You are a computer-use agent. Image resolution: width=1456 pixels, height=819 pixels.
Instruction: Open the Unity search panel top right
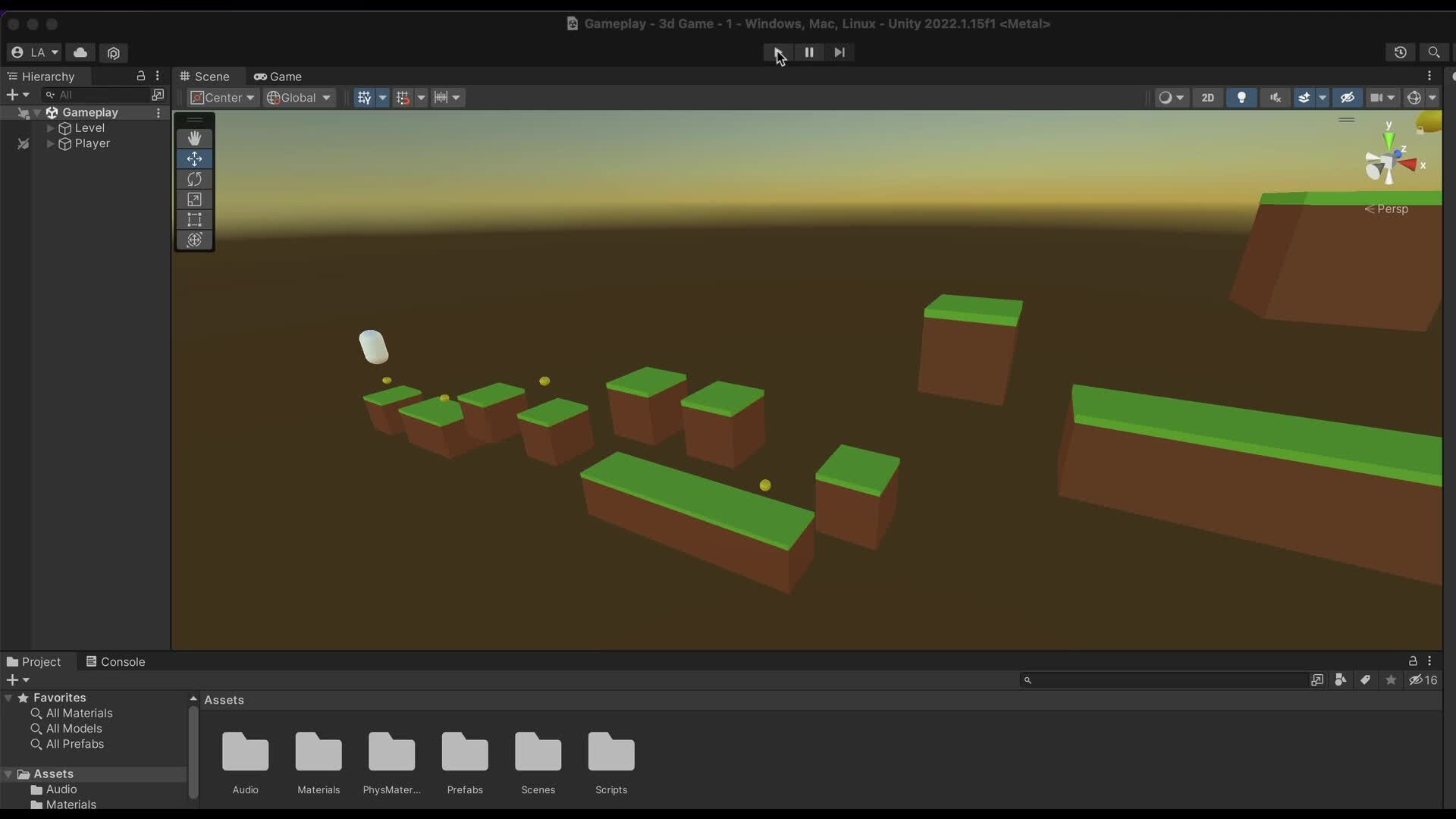(1435, 52)
